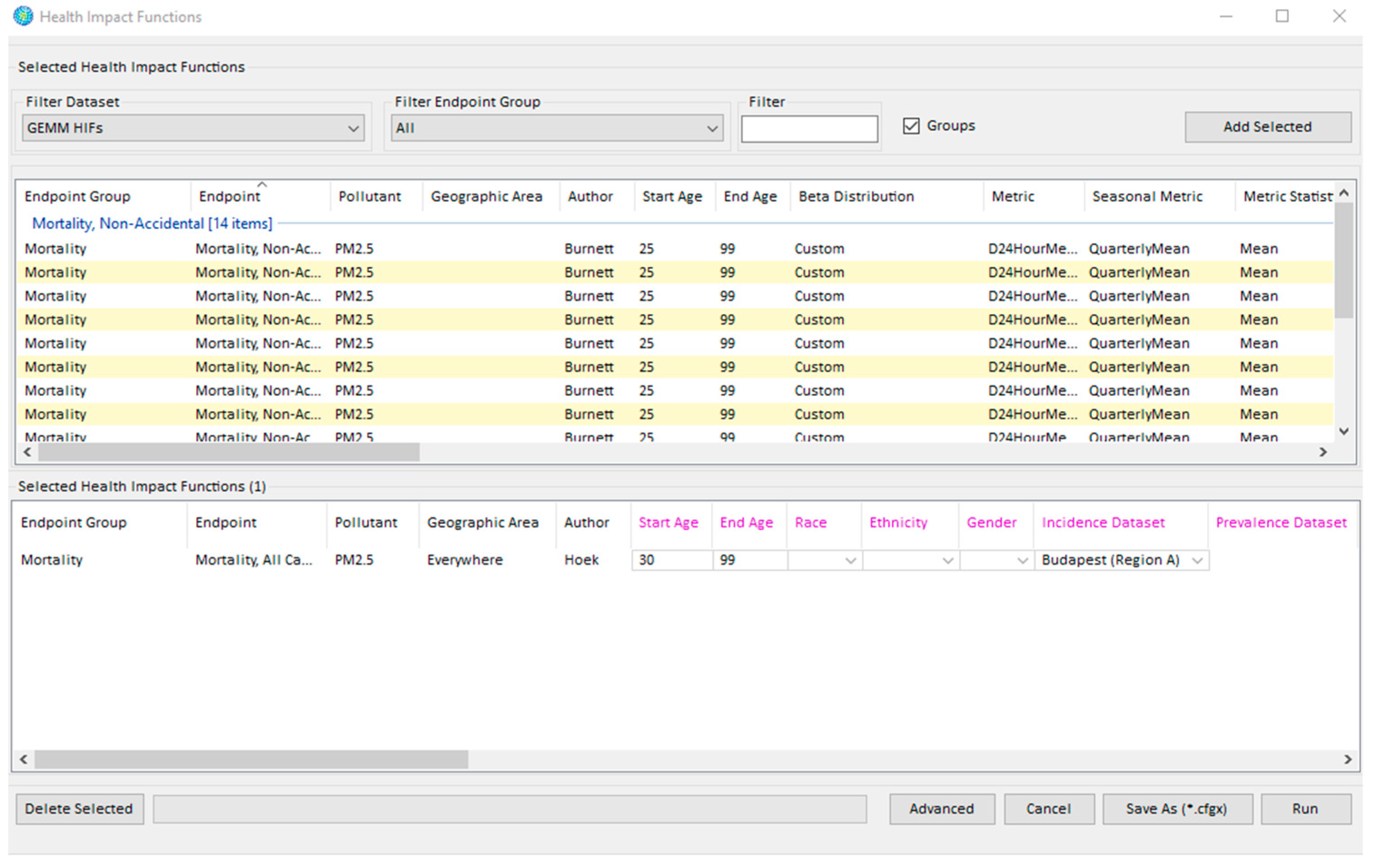Click the up arrow of upper list scrollbar
1375x868 pixels.
pos(1344,193)
